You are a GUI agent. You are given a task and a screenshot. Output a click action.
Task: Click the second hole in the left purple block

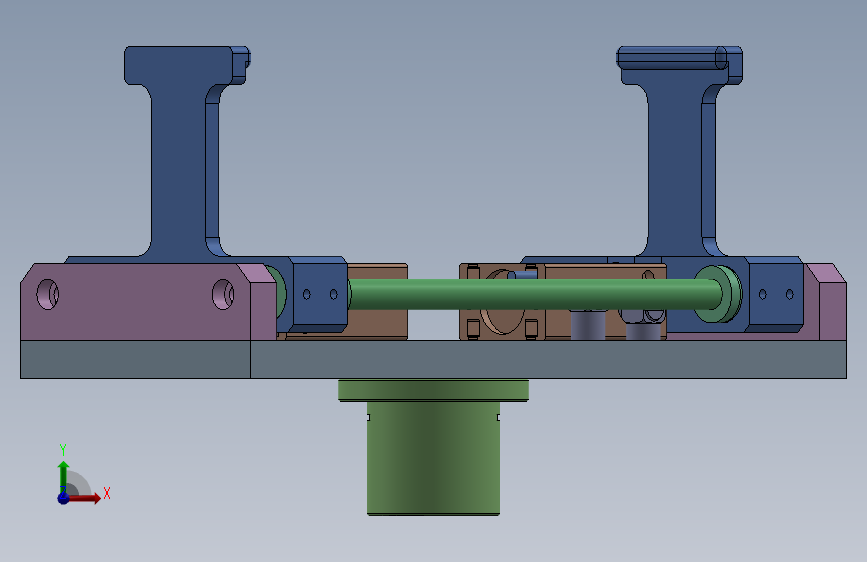[223, 294]
